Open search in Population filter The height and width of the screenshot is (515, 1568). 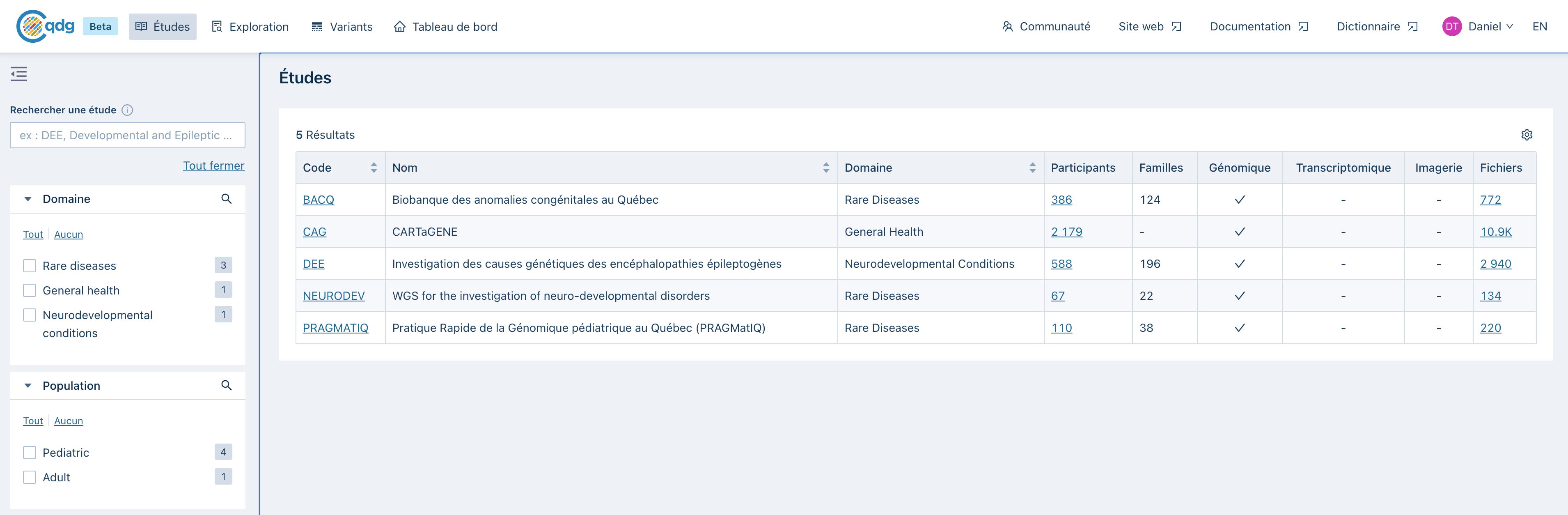click(x=227, y=385)
